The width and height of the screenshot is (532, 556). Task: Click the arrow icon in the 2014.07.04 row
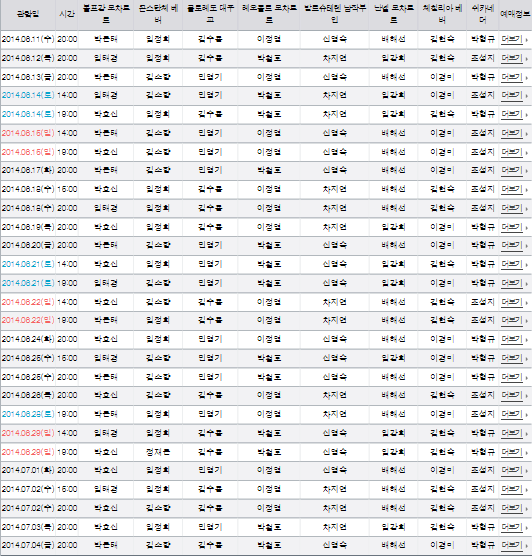[x=527, y=546]
